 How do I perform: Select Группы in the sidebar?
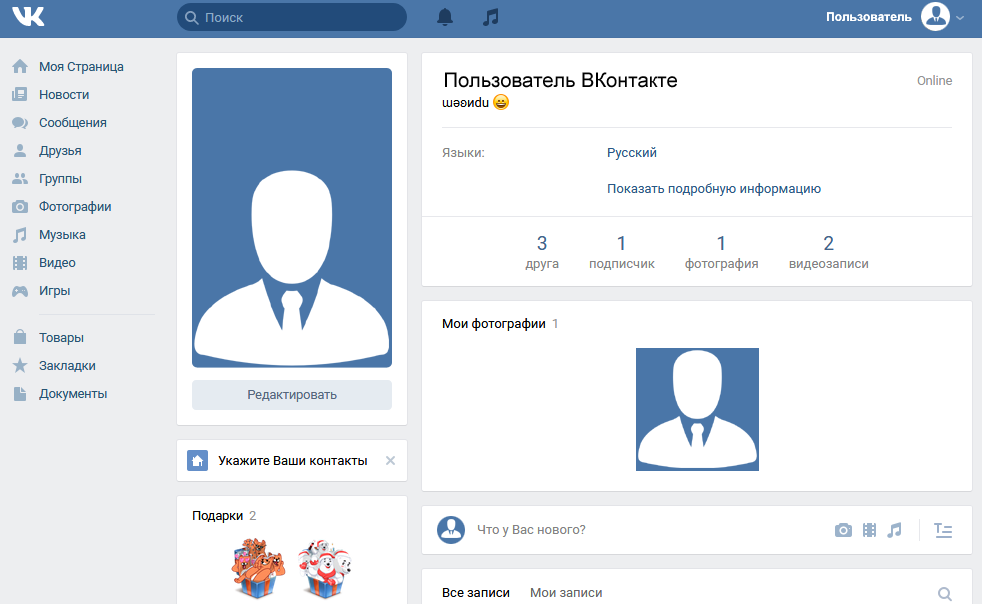pyautogui.click(x=60, y=179)
